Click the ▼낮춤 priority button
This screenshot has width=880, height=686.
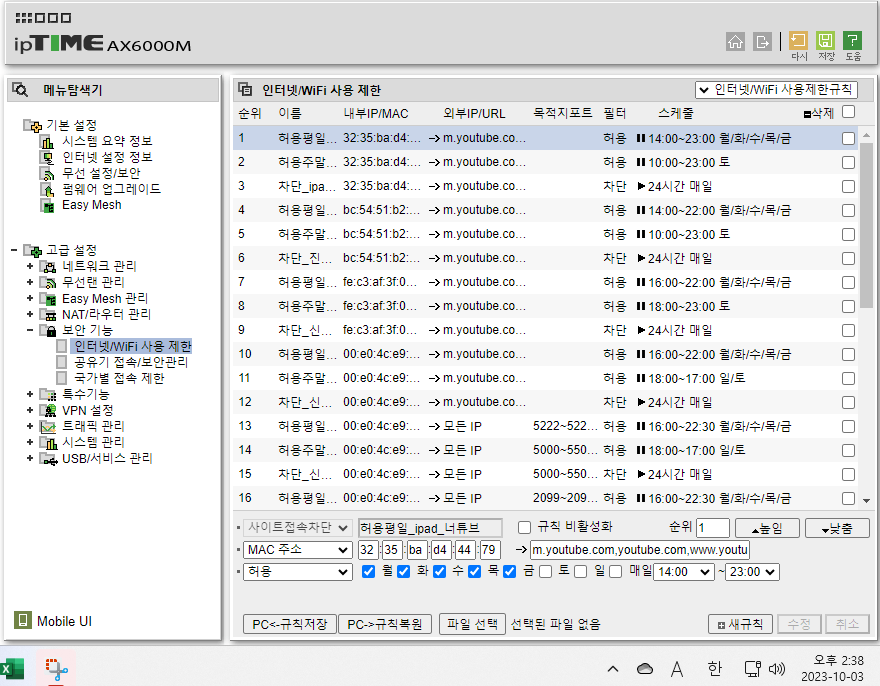pos(837,528)
